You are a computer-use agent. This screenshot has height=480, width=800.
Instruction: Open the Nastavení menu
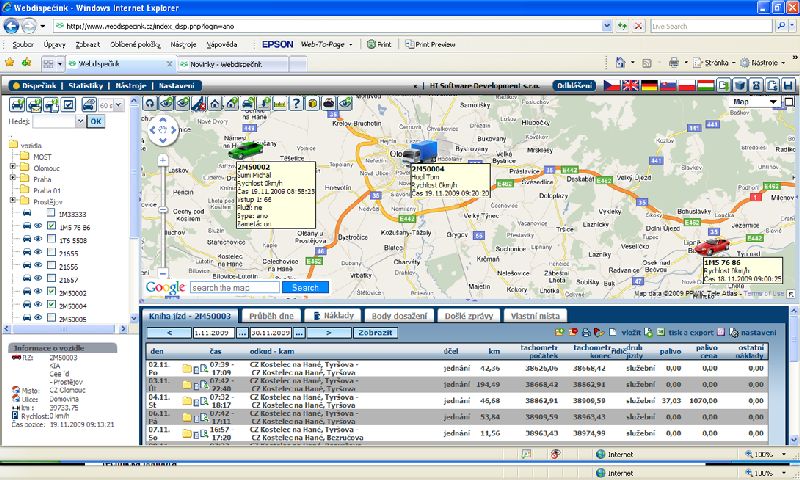click(177, 86)
